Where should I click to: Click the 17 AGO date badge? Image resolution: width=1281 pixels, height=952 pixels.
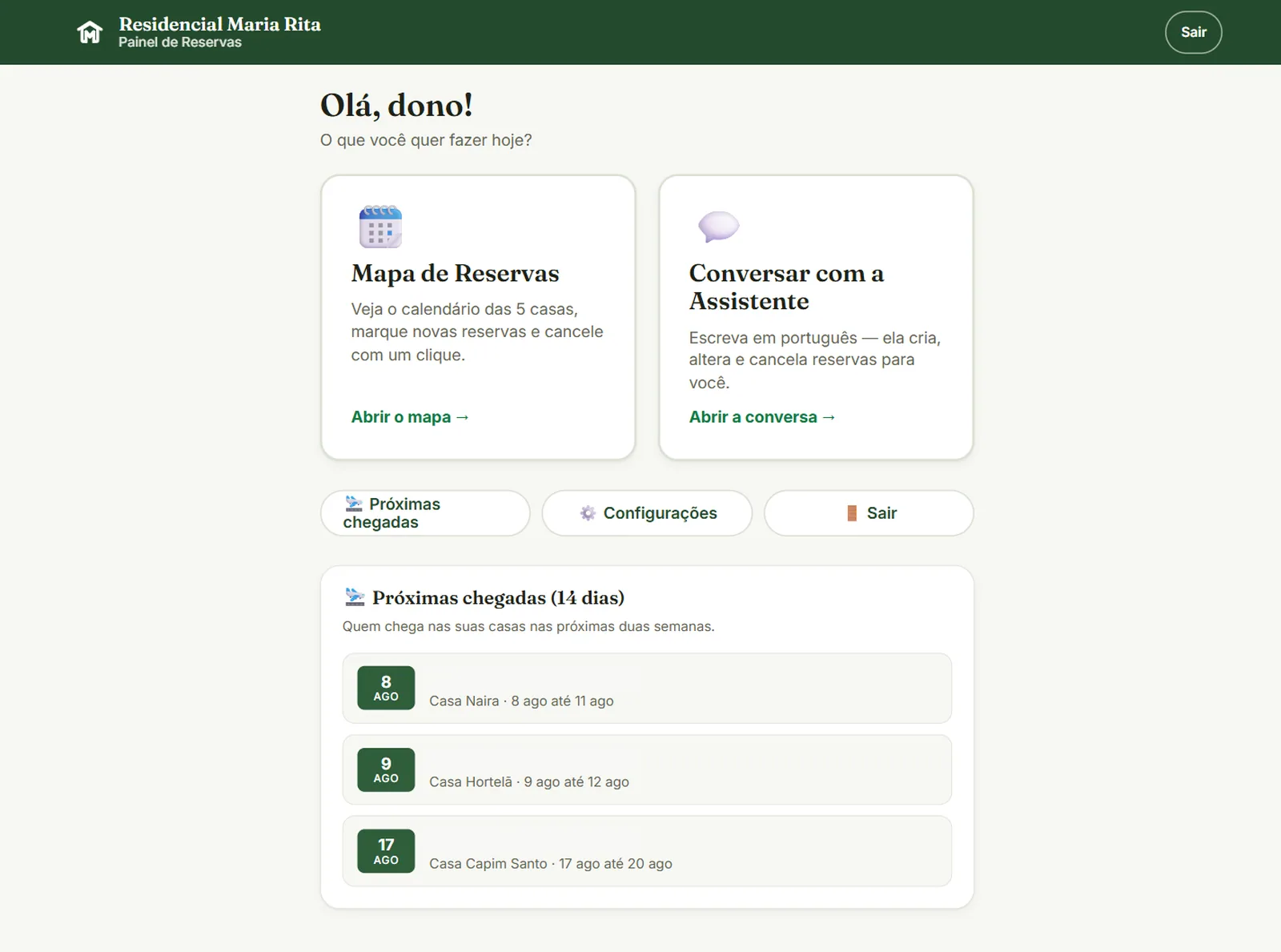pos(386,851)
